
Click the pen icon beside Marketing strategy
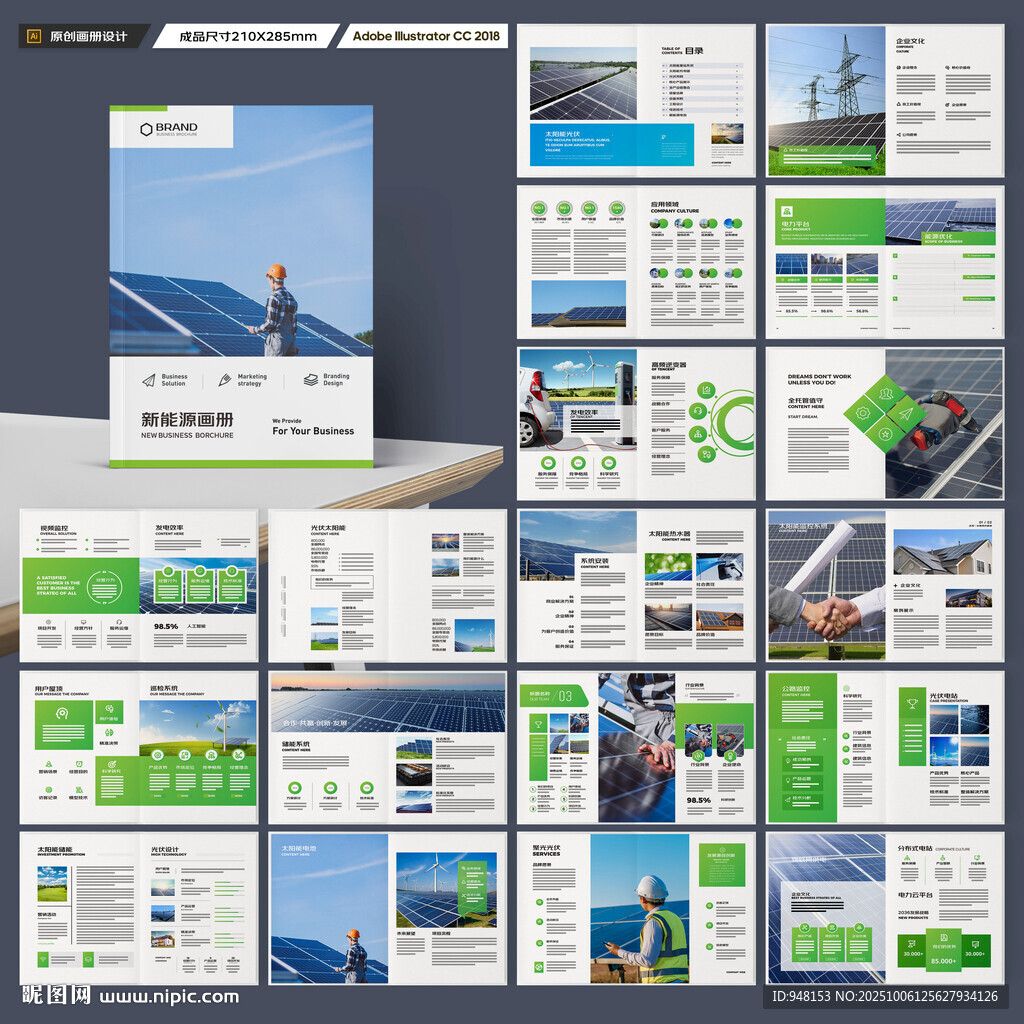pyautogui.click(x=225, y=380)
